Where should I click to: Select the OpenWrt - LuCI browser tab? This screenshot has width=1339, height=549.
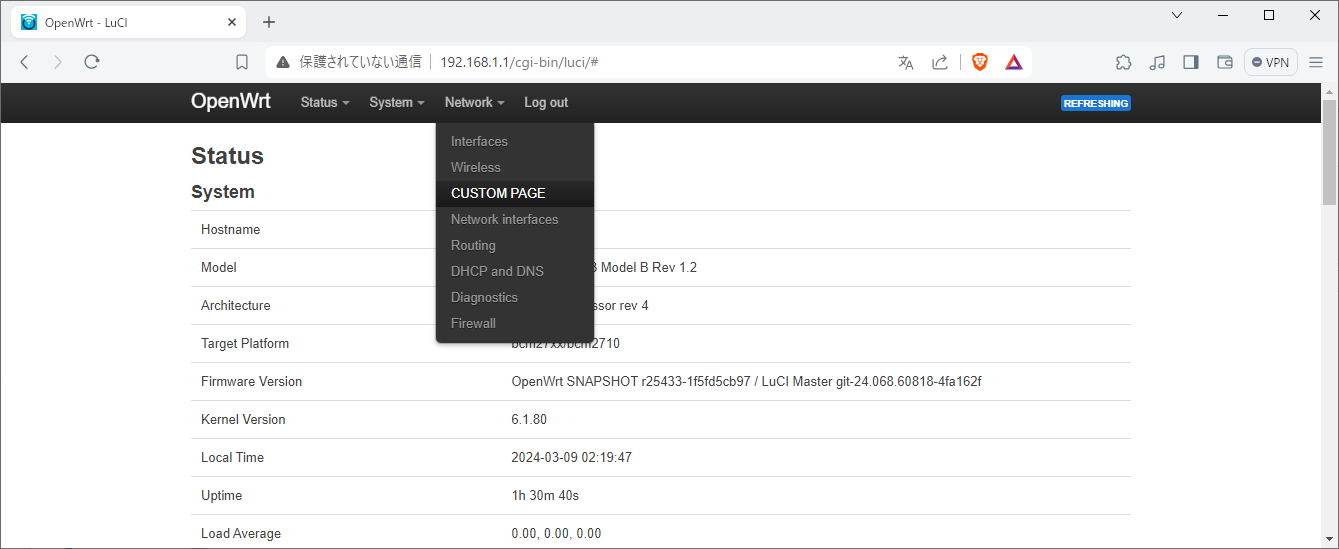coord(128,22)
